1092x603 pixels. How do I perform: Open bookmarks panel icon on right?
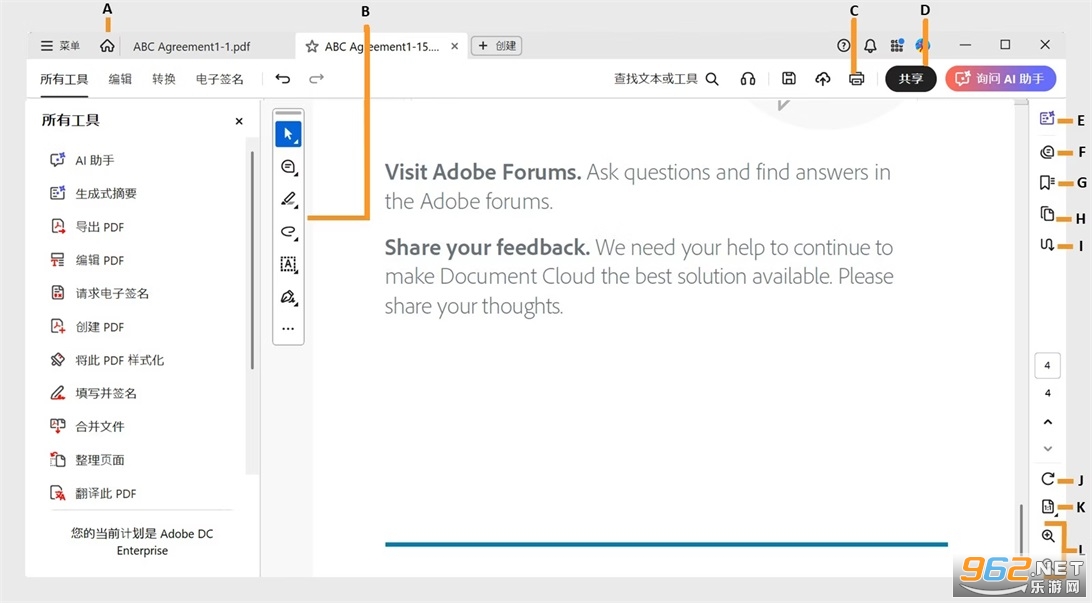1047,182
